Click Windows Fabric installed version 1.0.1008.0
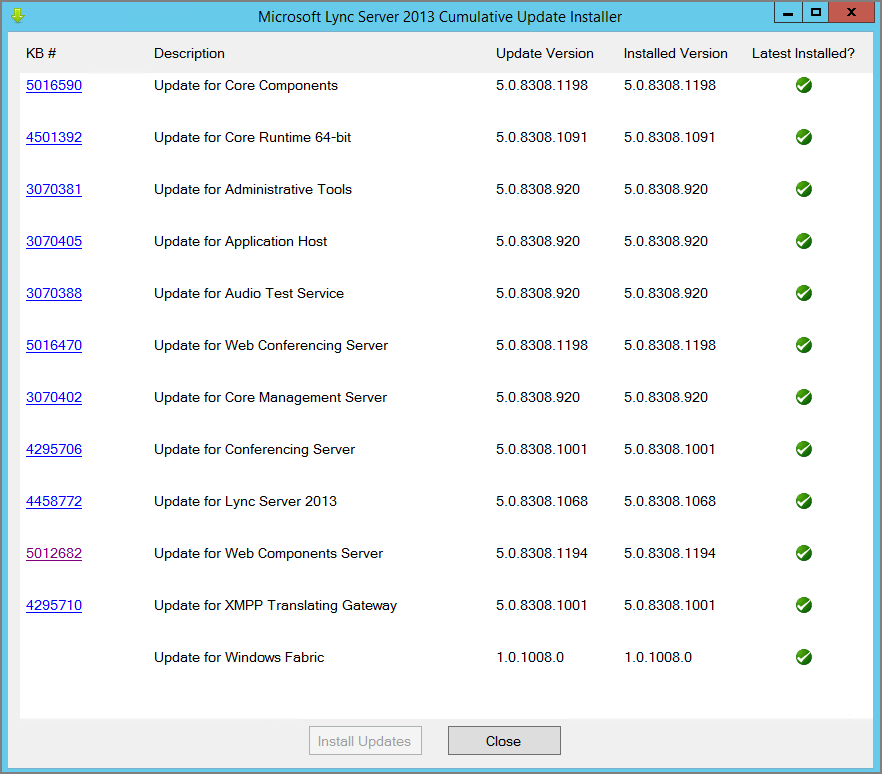The image size is (882, 774). click(x=658, y=658)
